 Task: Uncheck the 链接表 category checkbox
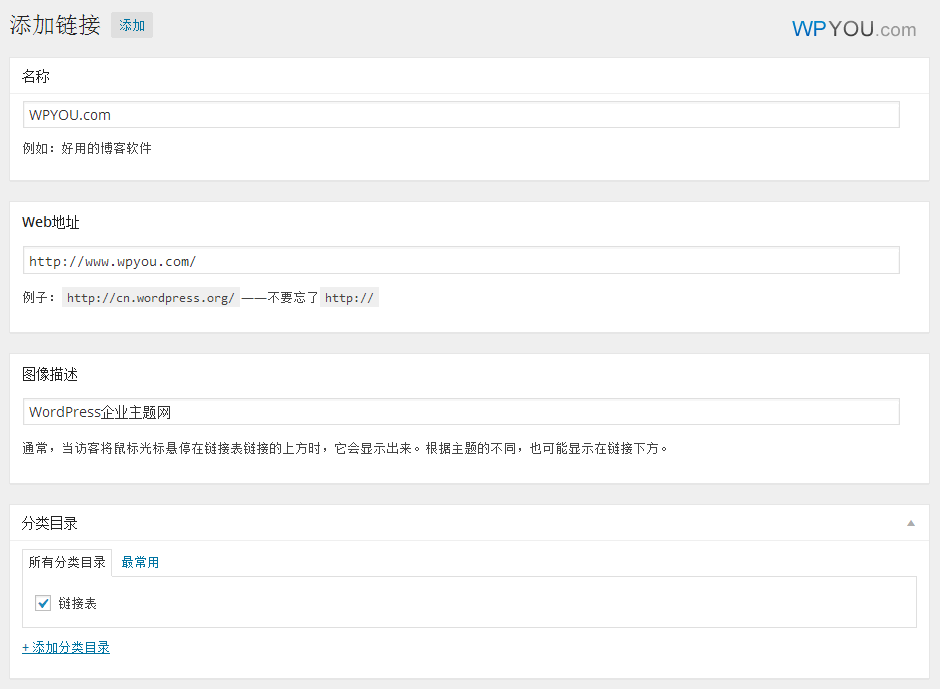coord(43,603)
